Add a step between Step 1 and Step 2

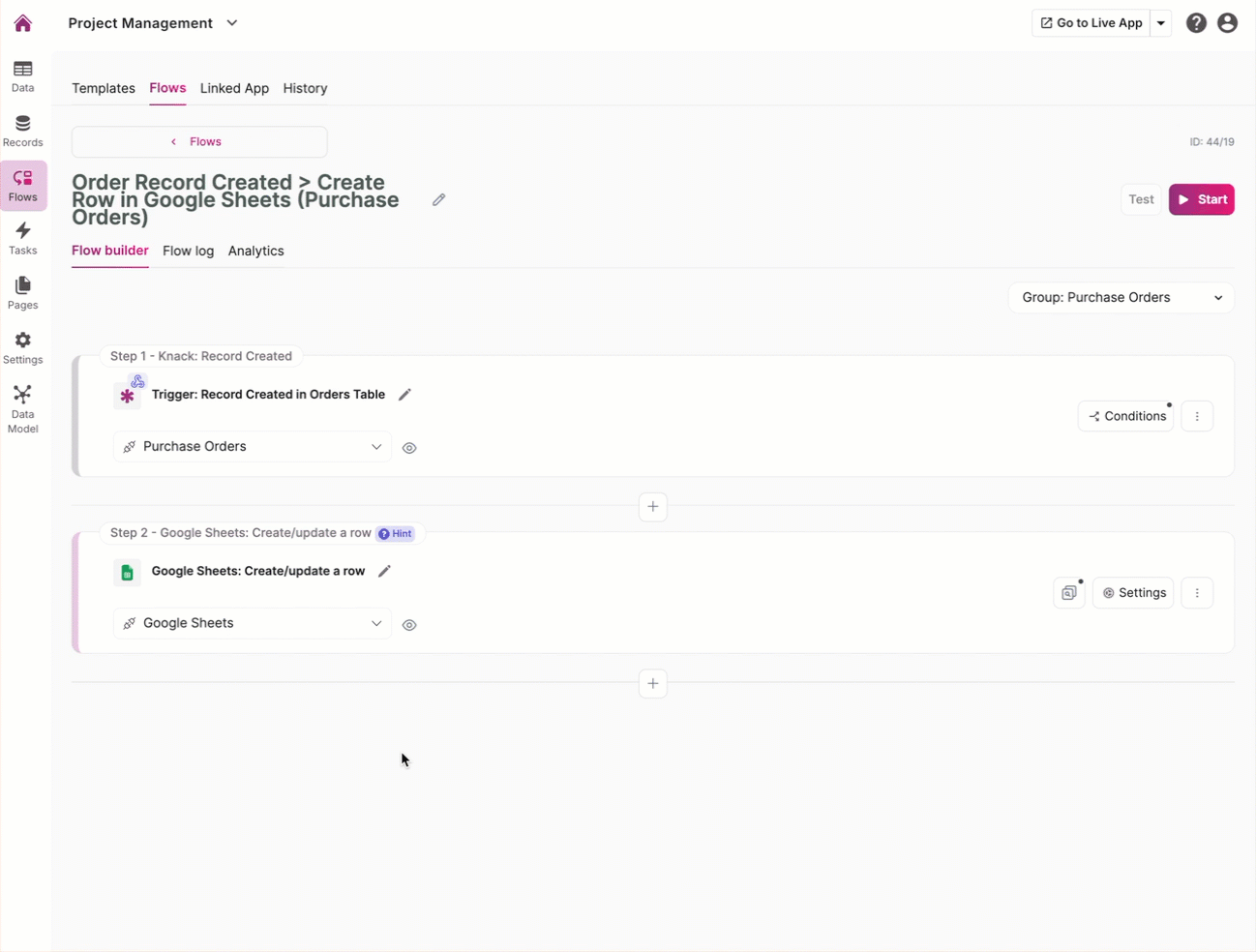[653, 507]
